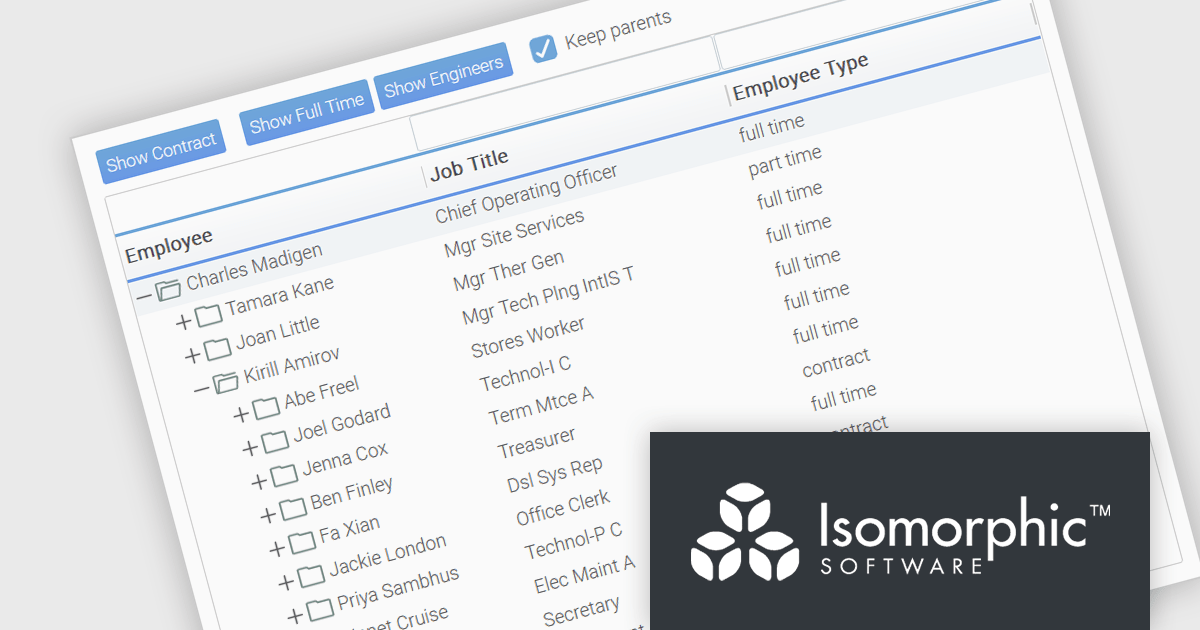Expand the Priya Sambhus node
This screenshot has width=1200, height=630.
coord(295,615)
